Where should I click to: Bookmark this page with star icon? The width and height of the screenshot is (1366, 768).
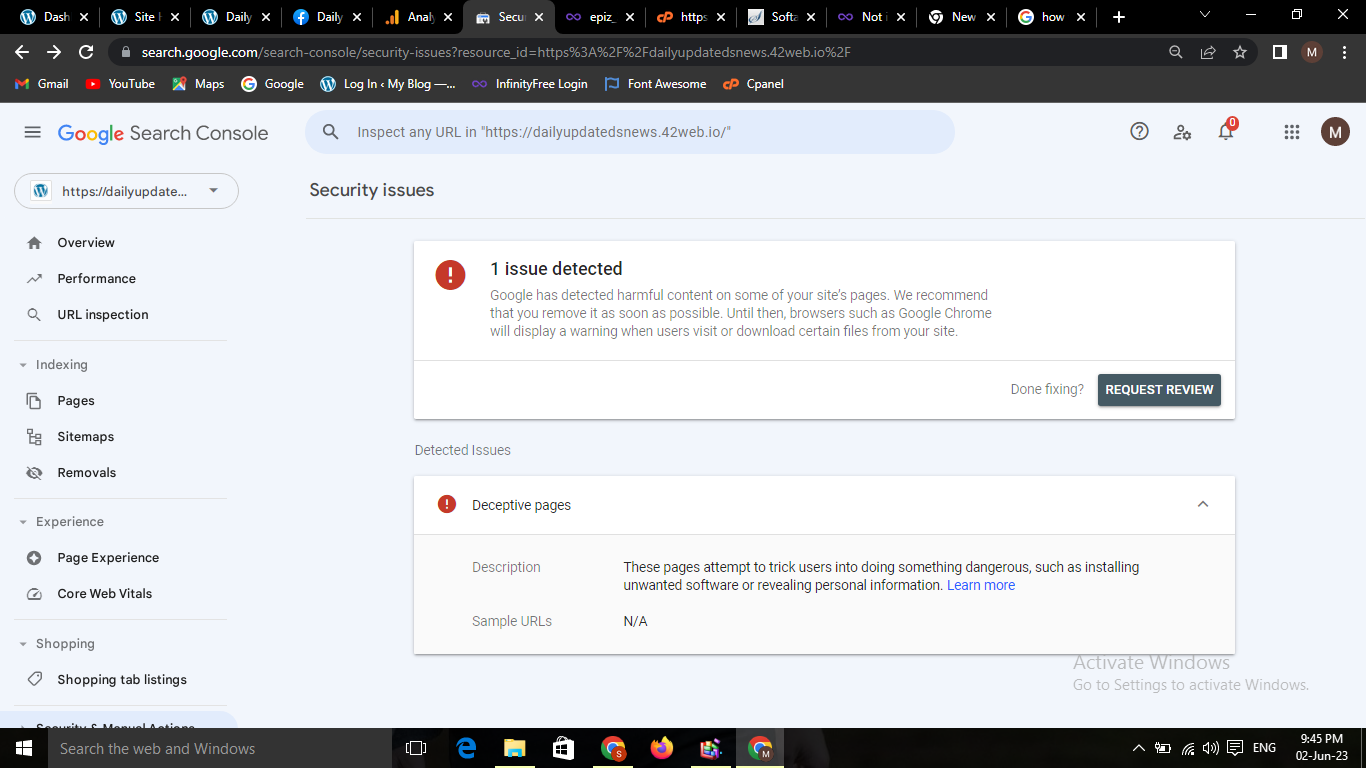(x=1240, y=52)
